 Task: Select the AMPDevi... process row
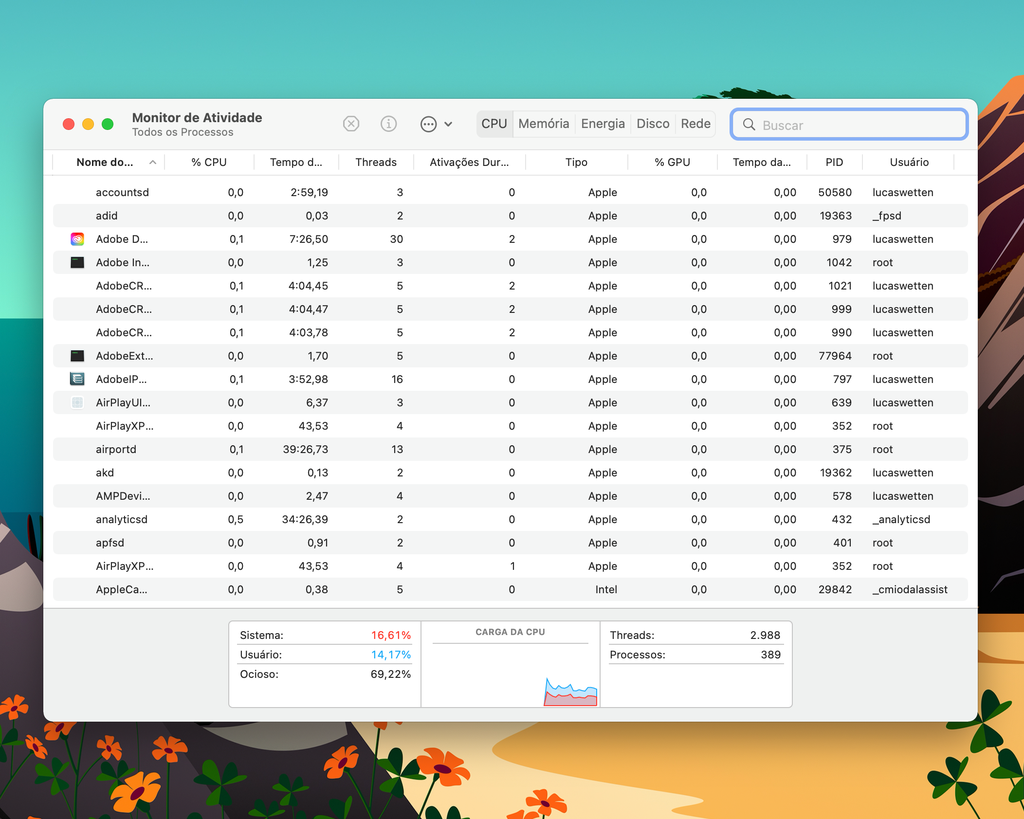point(510,496)
